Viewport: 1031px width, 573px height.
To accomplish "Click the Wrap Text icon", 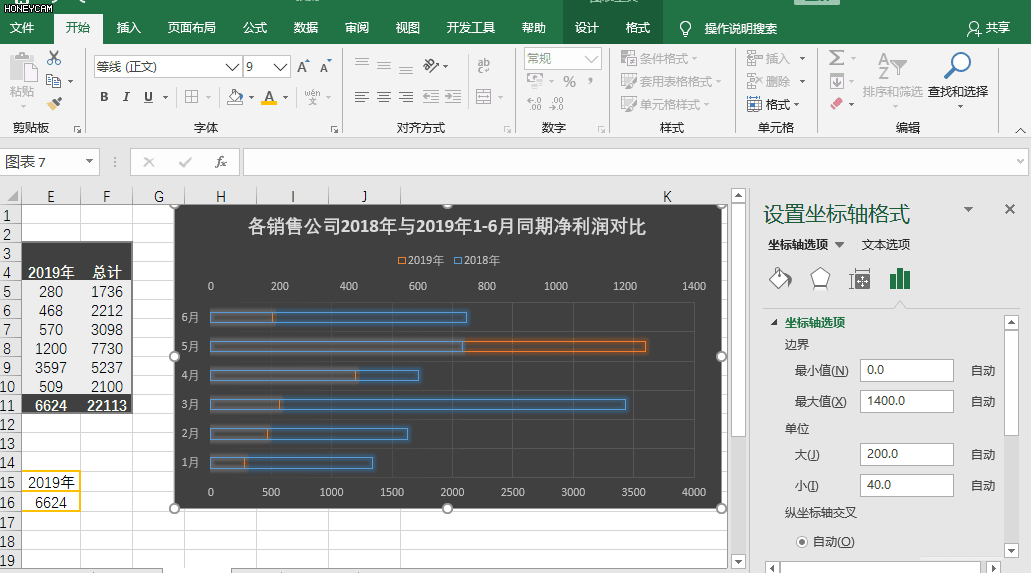I will pos(484,65).
